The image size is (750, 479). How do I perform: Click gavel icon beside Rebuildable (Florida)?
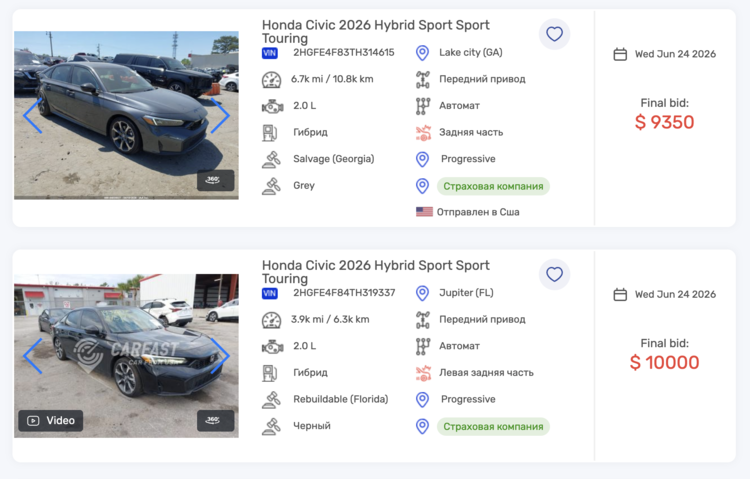[271, 400]
